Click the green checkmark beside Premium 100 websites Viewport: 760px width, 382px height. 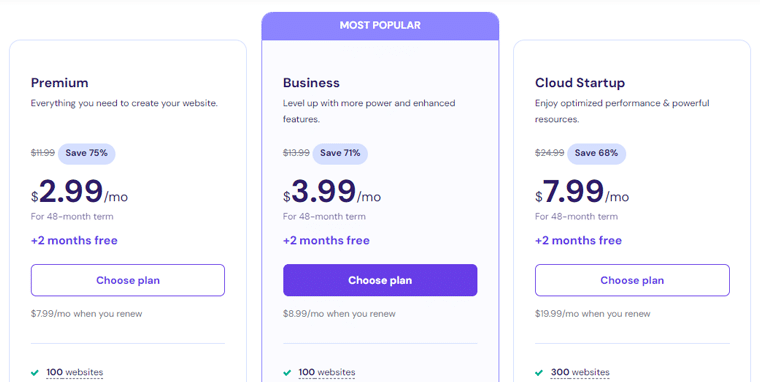[35, 373]
